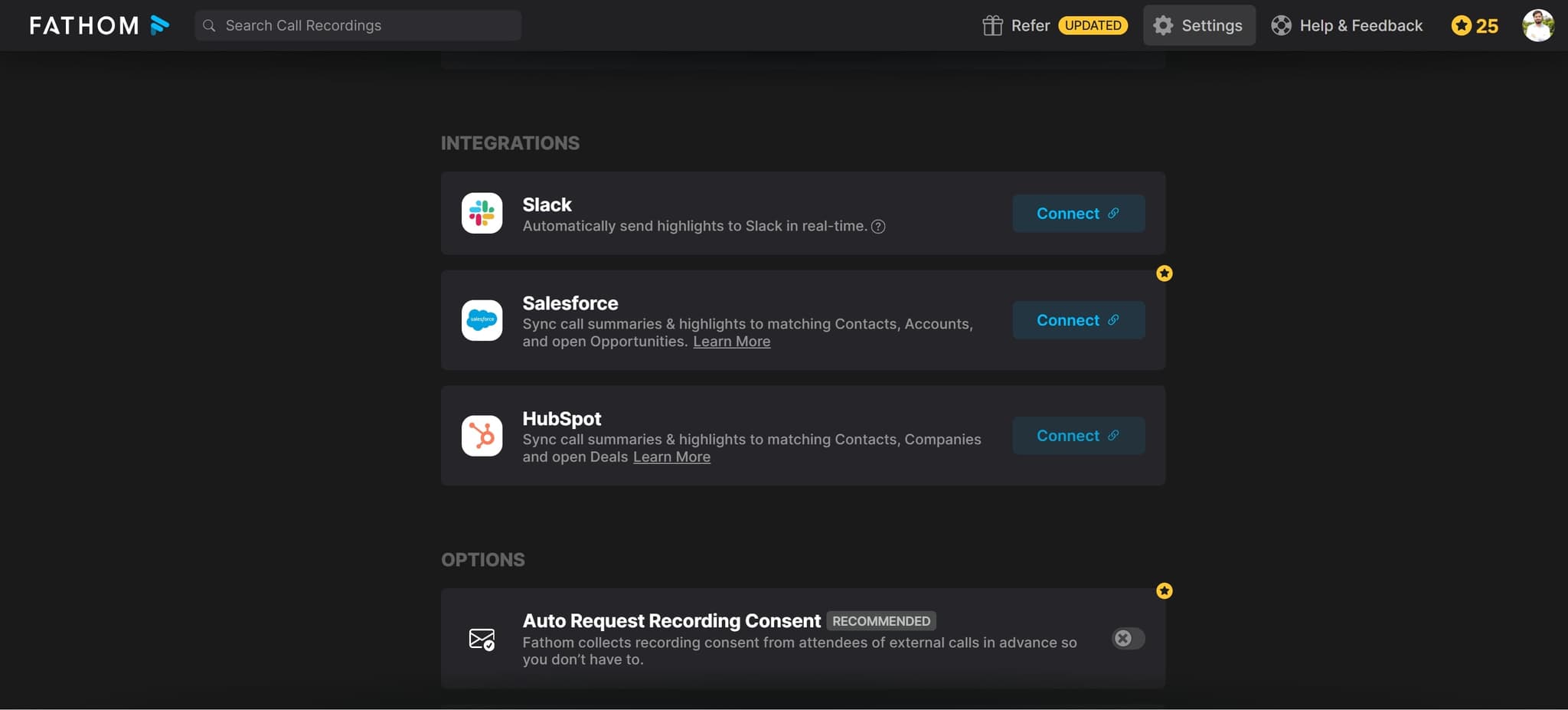
Task: Click the search magnifier icon
Action: [209, 25]
